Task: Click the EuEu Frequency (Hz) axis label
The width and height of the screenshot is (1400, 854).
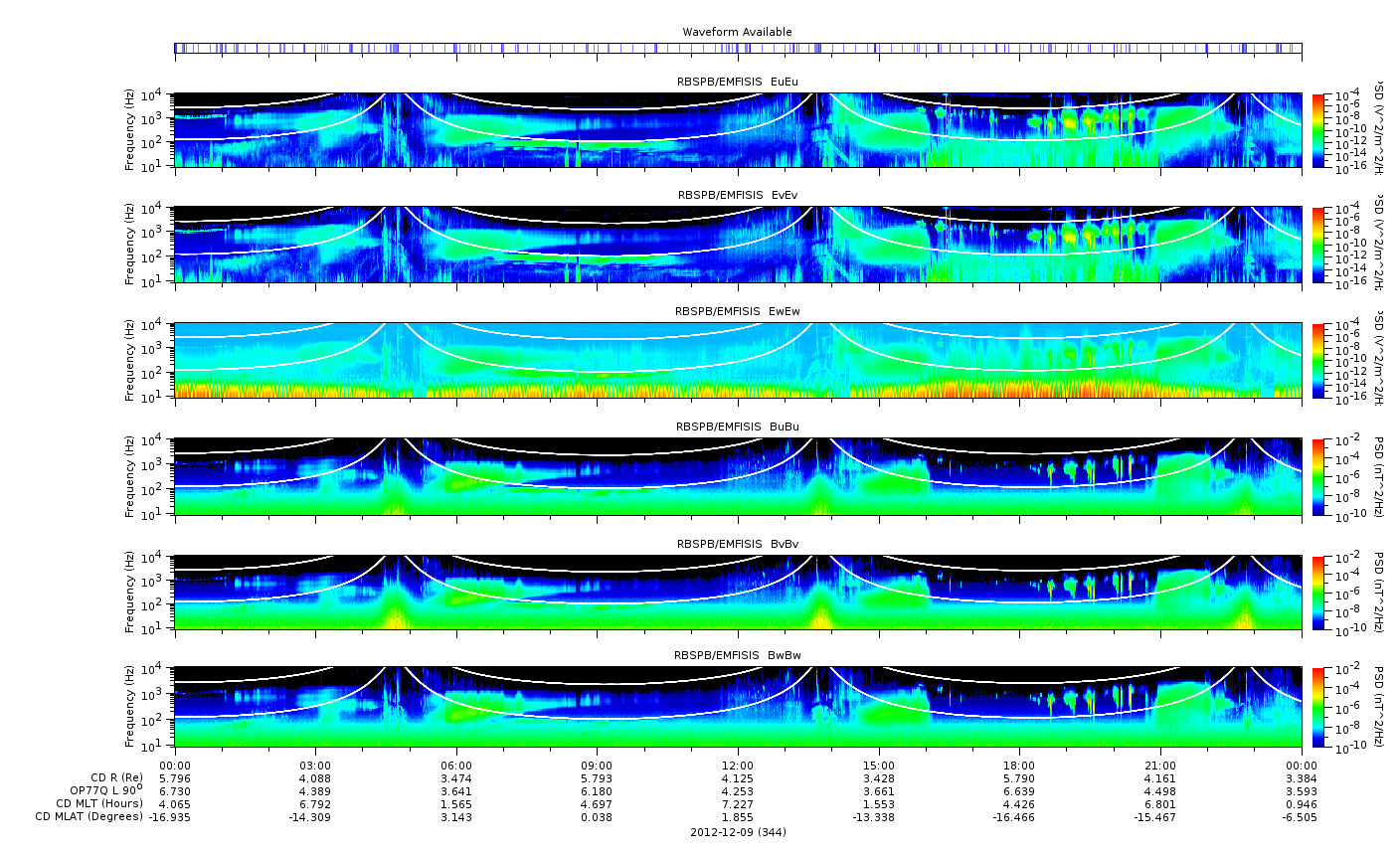Action: click(130, 130)
